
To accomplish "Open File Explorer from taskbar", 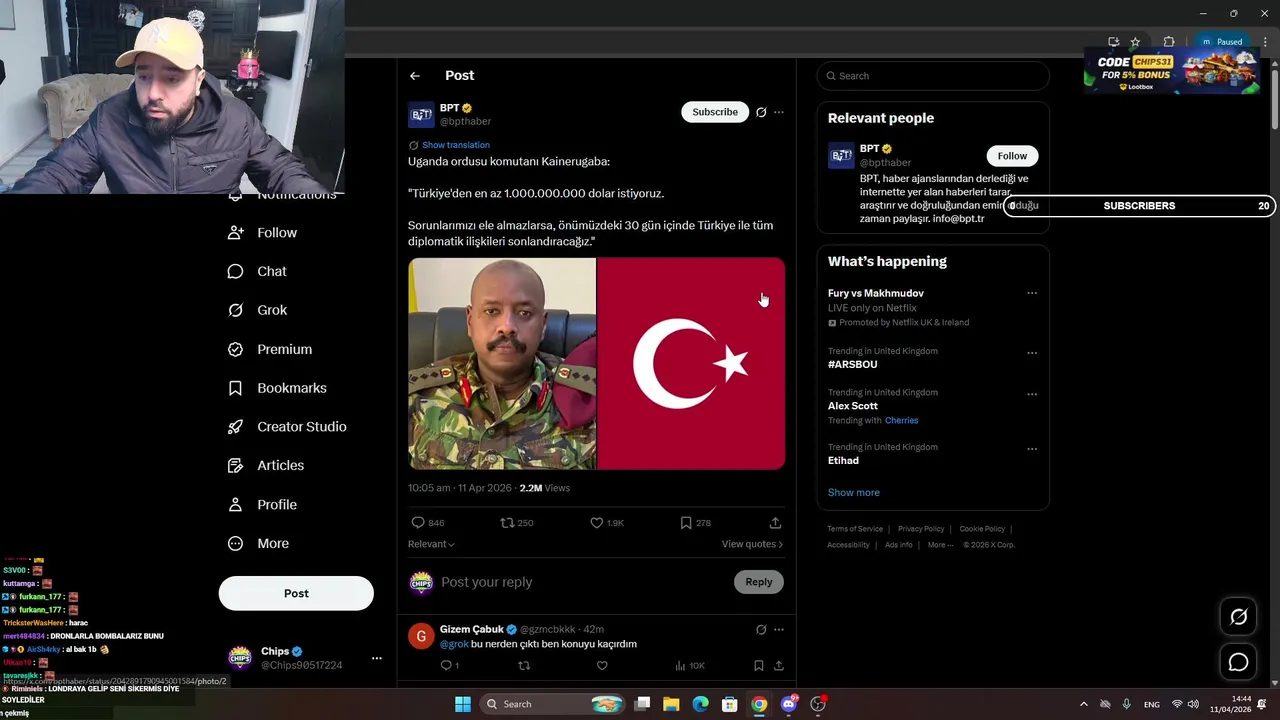I will (x=671, y=704).
